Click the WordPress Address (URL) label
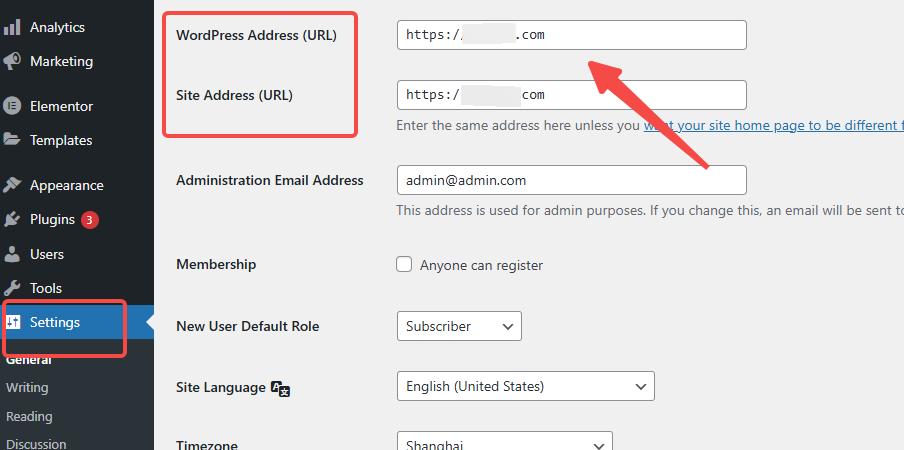Viewport: 904px width, 450px height. pos(256,35)
